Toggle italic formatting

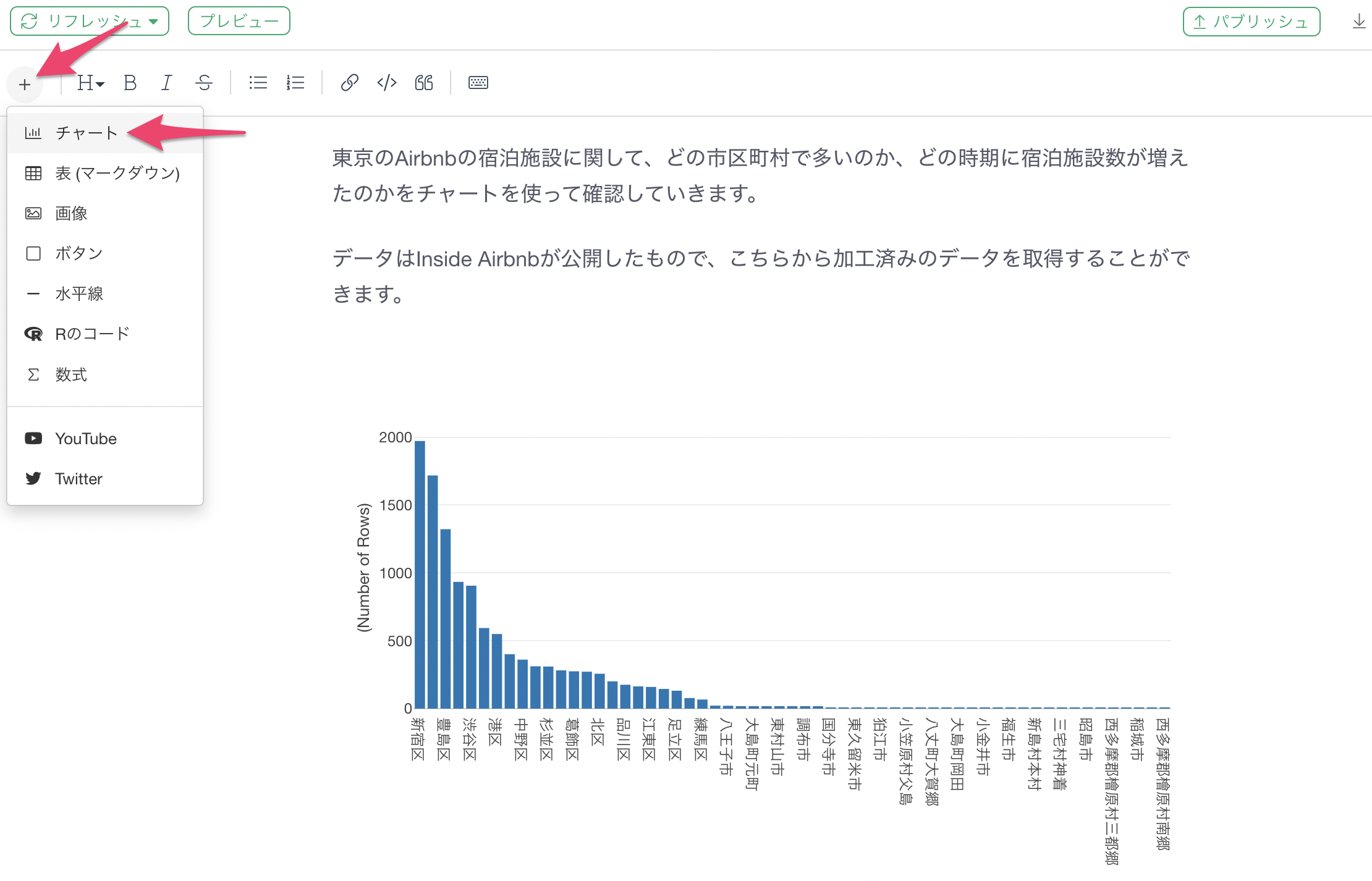166,83
